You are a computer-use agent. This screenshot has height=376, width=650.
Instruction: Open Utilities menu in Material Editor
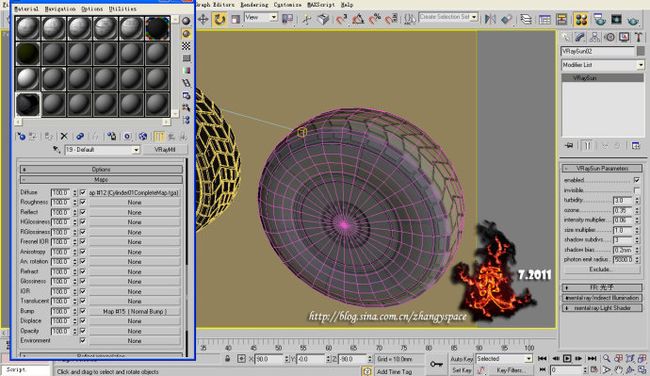point(123,9)
